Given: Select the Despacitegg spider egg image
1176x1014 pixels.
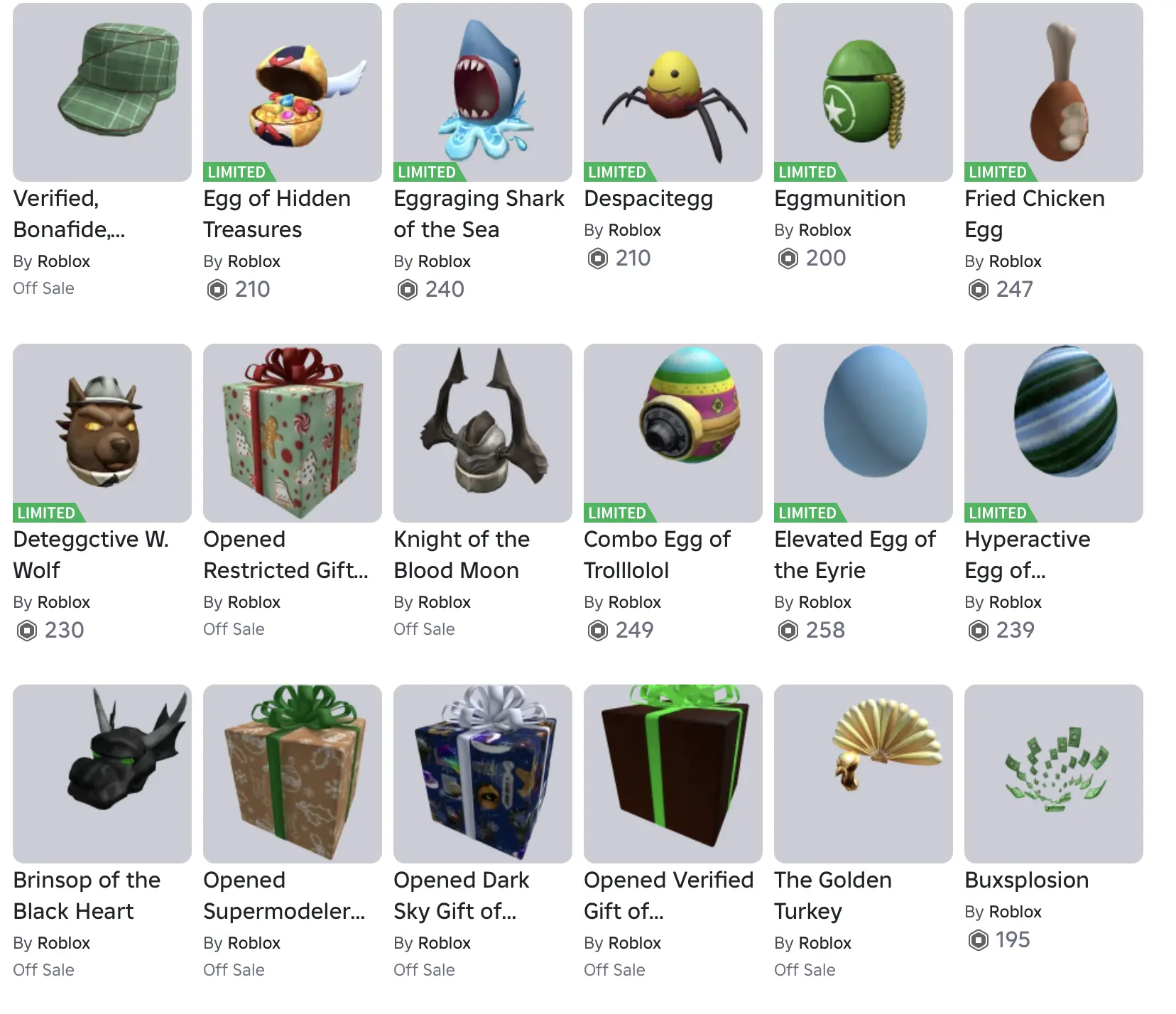Looking at the screenshot, I should coord(673,92).
